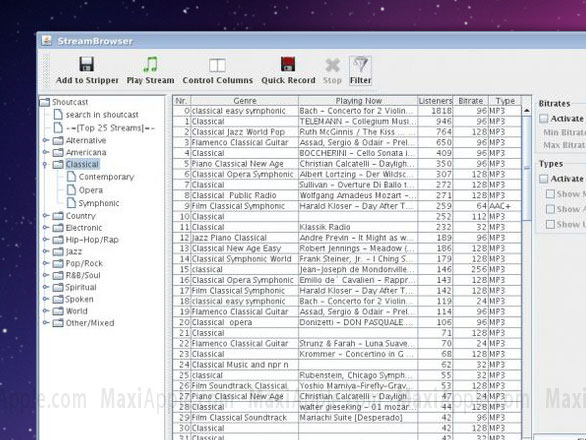Click the Contemporary document icon
The height and width of the screenshot is (440, 586).
71,177
